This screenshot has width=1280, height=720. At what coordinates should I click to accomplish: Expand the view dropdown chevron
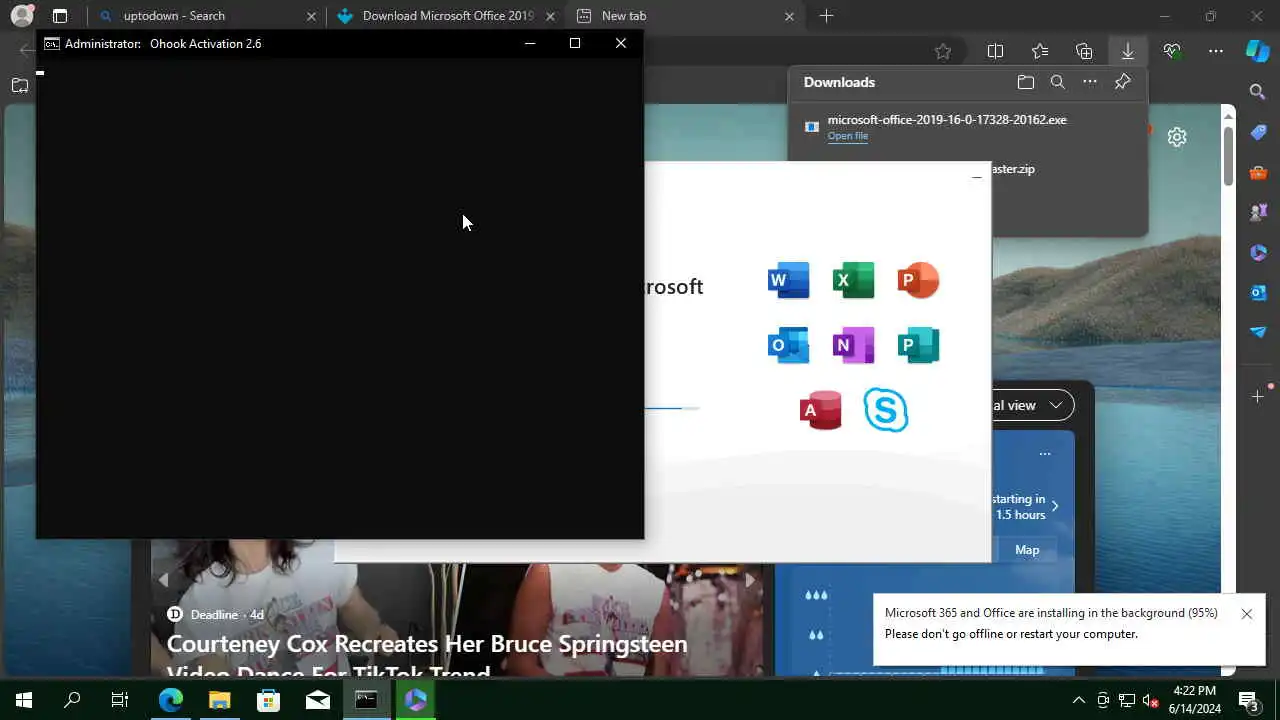1056,405
